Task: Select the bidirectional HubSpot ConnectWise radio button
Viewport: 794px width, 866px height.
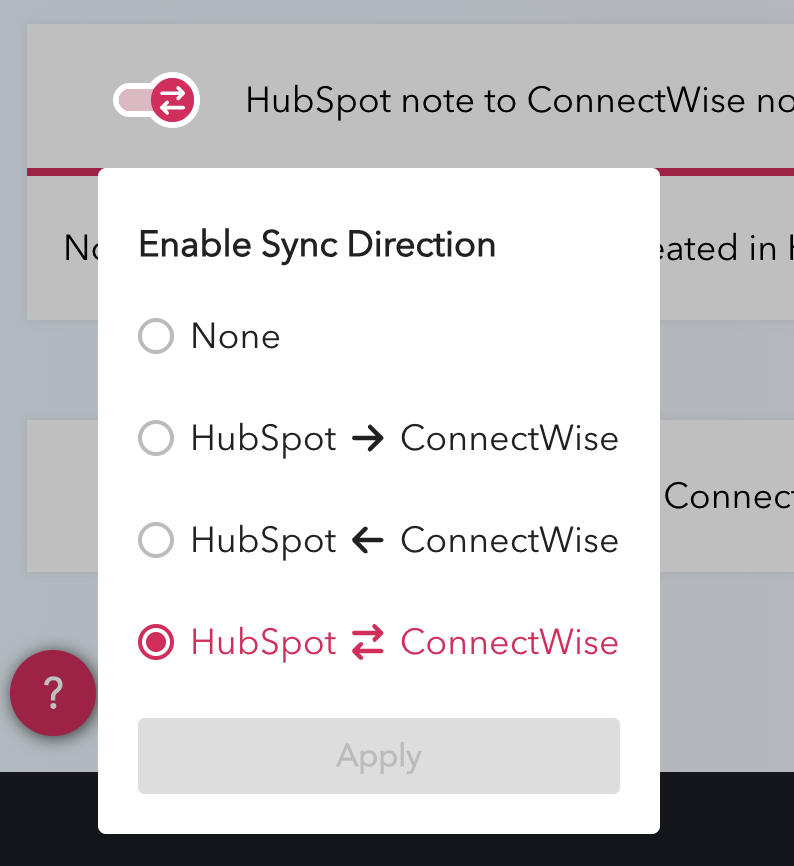Action: coord(156,642)
